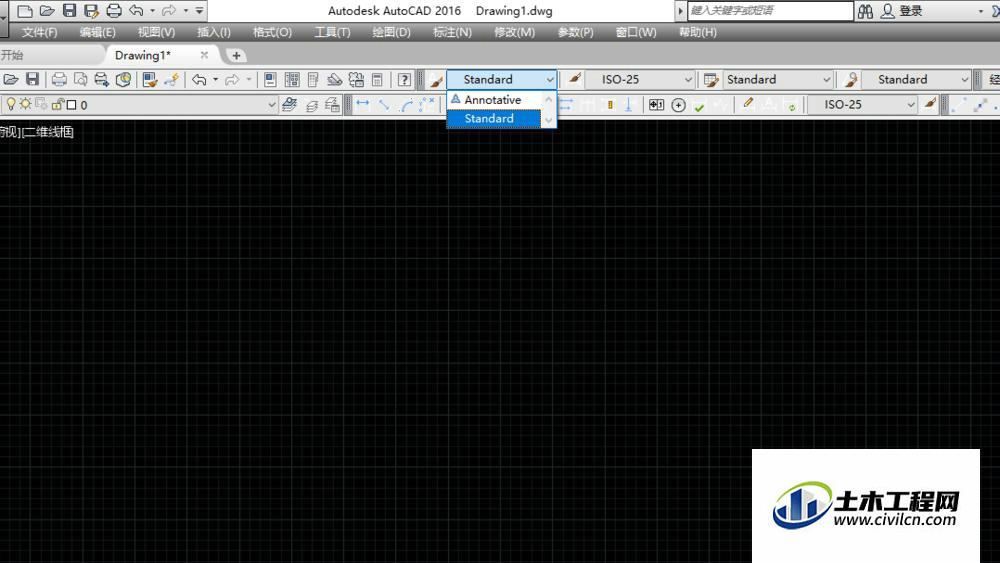Click 3D Print icon in Standard toolbar

(123, 80)
